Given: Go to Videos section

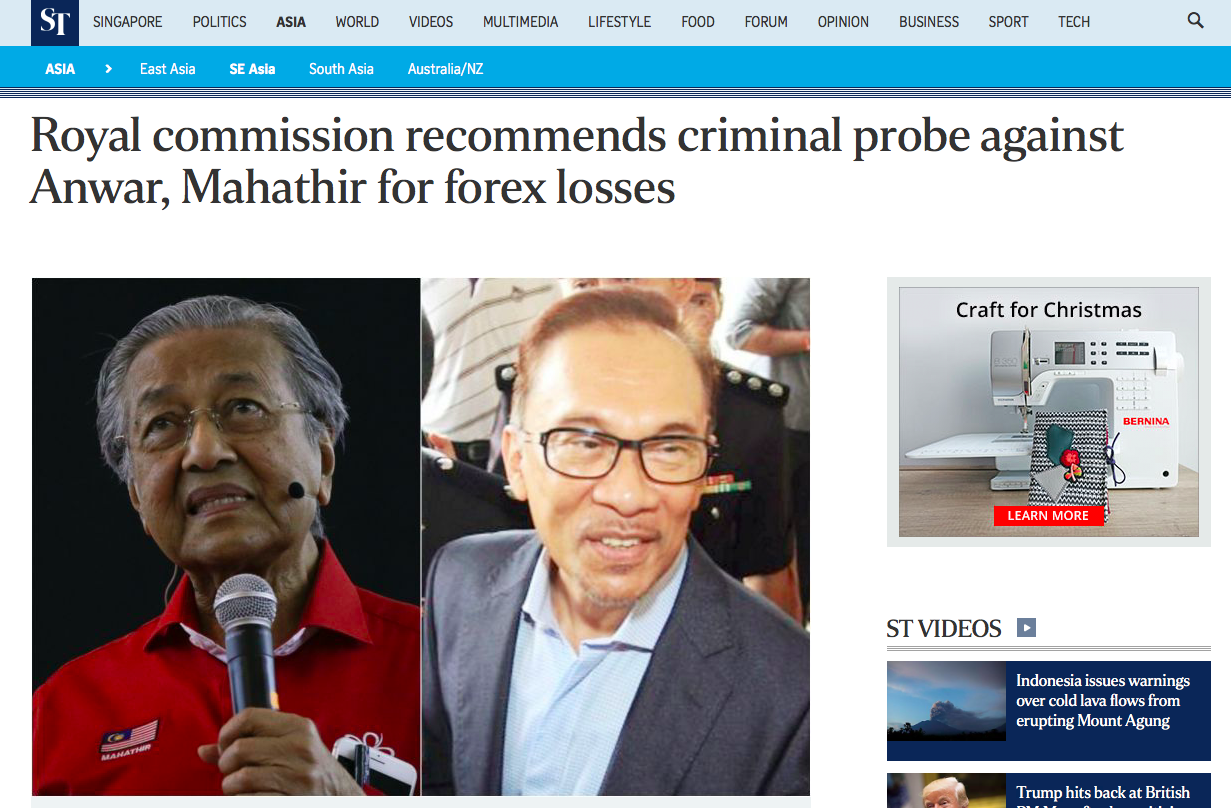Looking at the screenshot, I should [x=431, y=22].
